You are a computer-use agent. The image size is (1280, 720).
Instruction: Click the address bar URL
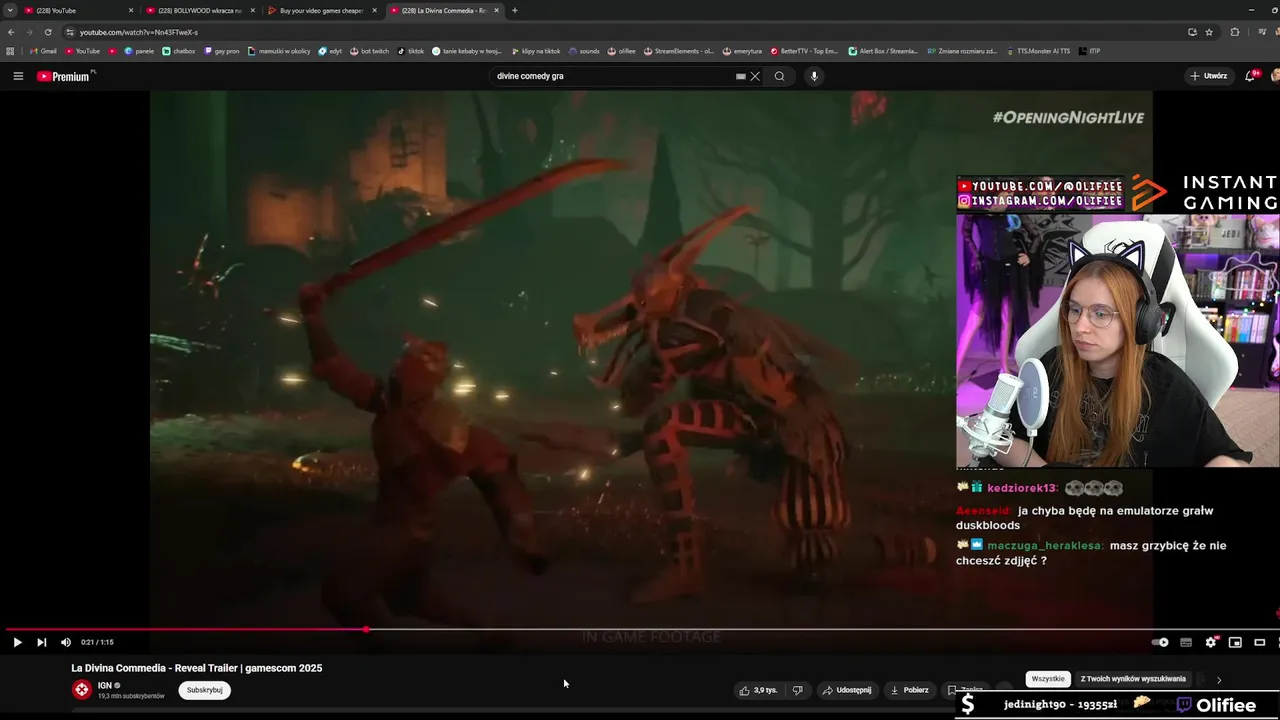click(138, 32)
